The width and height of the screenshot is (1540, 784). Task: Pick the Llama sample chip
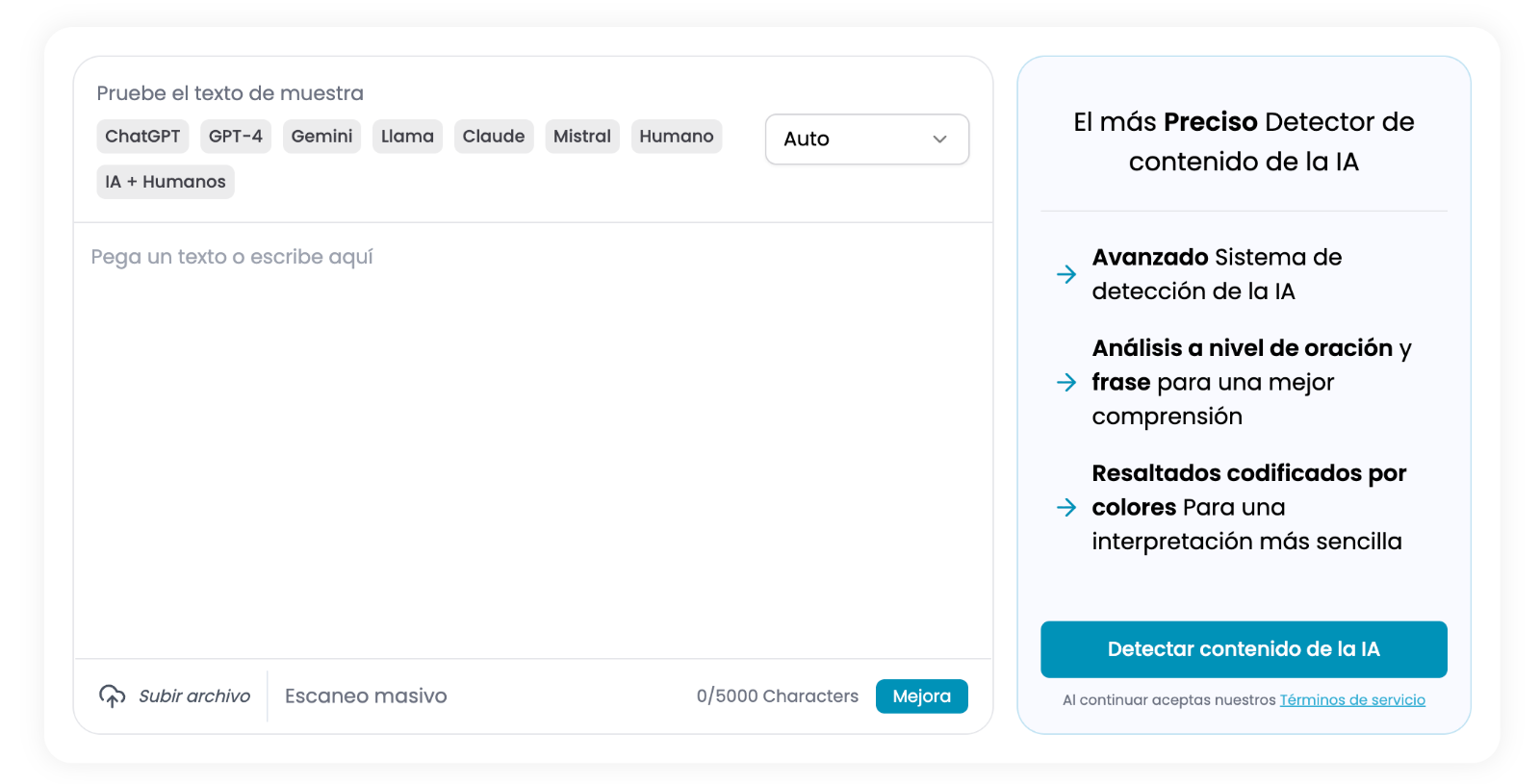coord(407,137)
